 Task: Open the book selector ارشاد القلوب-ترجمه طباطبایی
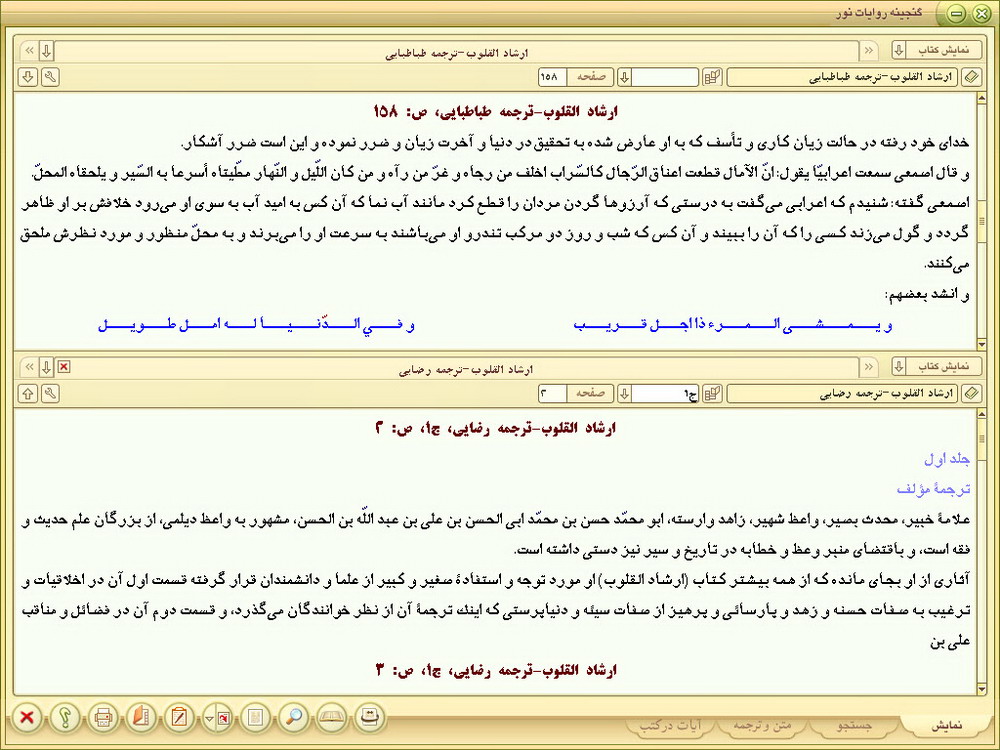pyautogui.click(x=842, y=77)
